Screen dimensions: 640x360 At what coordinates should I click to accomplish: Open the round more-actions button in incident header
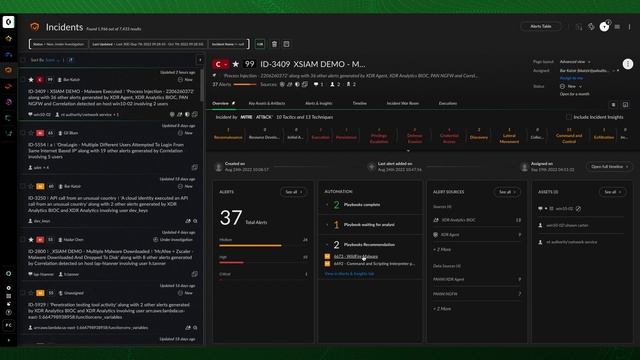[x=628, y=64]
